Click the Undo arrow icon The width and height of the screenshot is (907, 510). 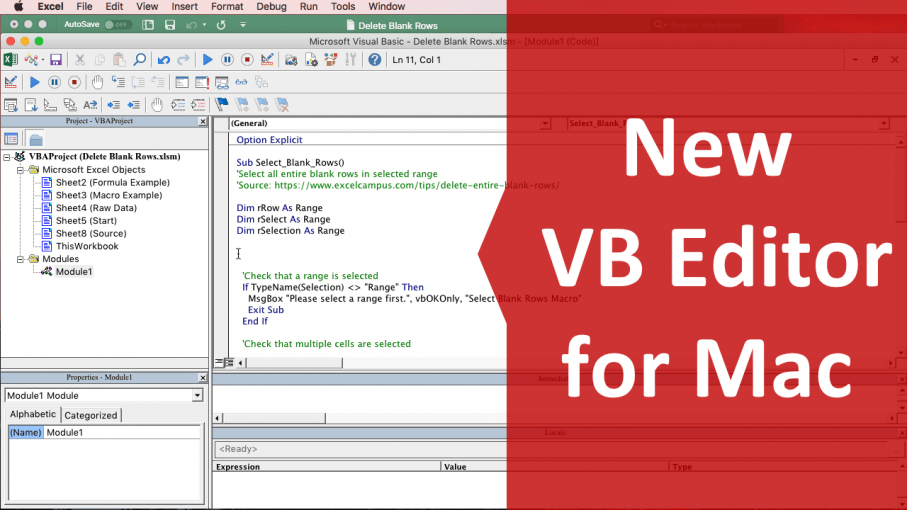(x=164, y=60)
